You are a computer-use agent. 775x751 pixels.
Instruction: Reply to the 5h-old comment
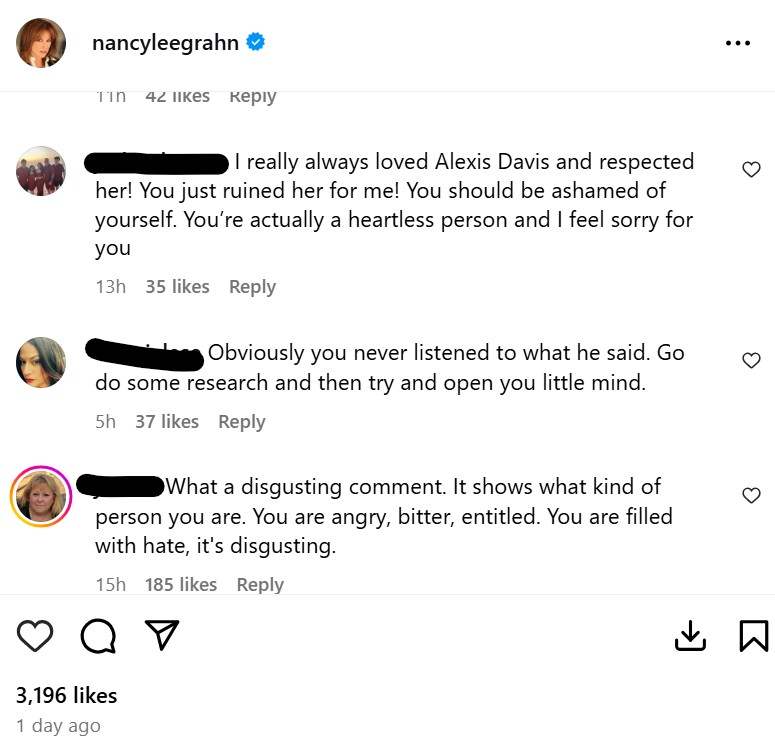(241, 421)
